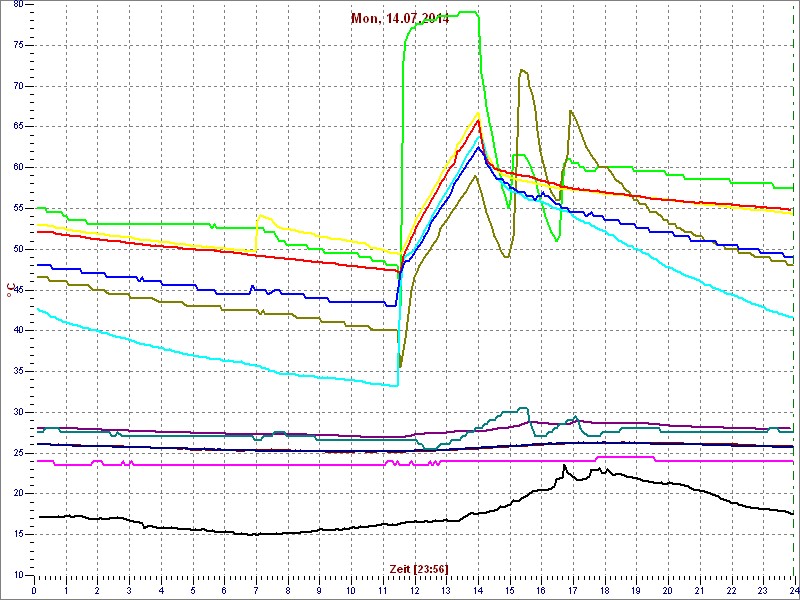Select the '45' temperature axis label
Viewport: 800px width, 600px height.
click(17, 290)
